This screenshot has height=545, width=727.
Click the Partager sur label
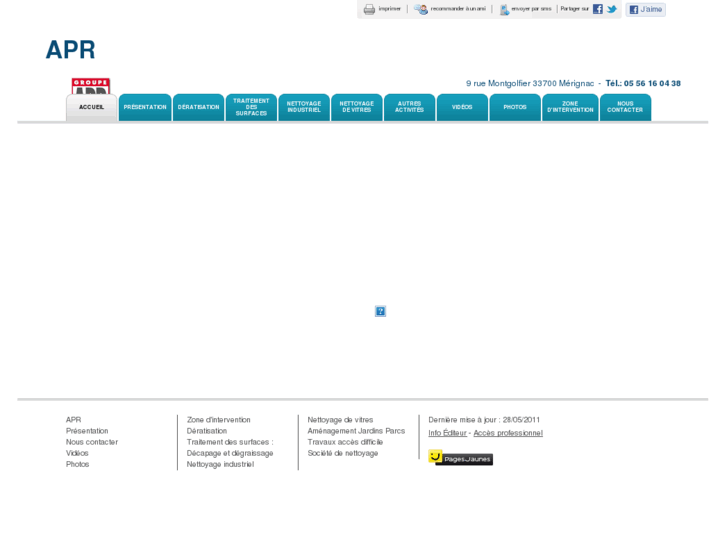coord(574,9)
